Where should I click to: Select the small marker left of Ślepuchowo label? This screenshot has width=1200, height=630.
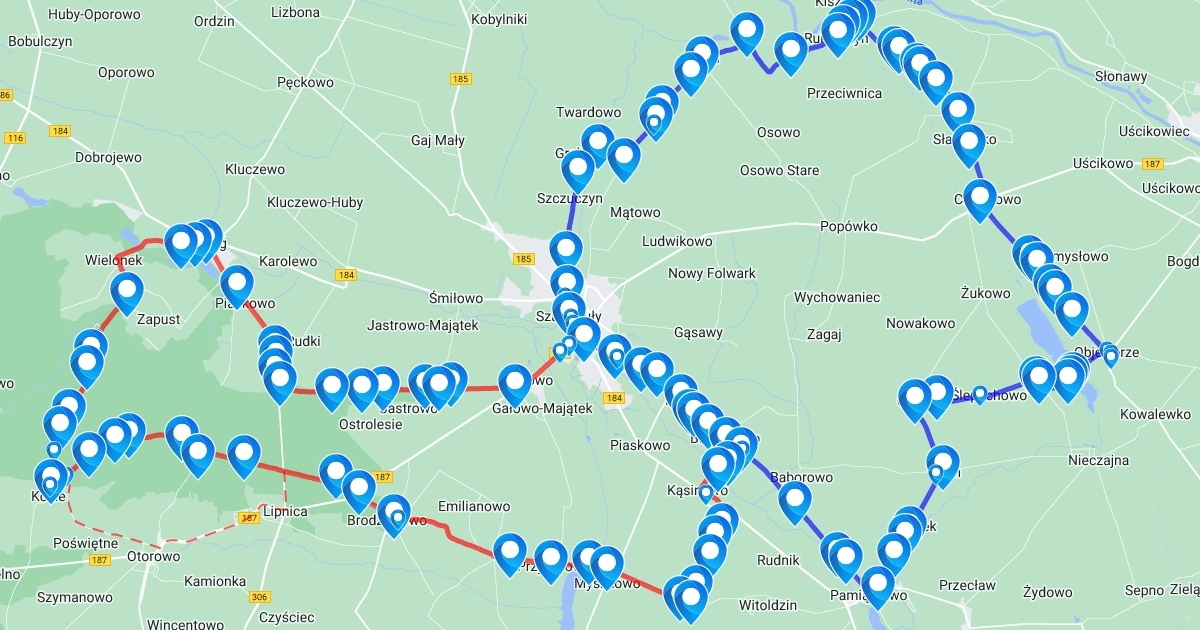click(980, 394)
